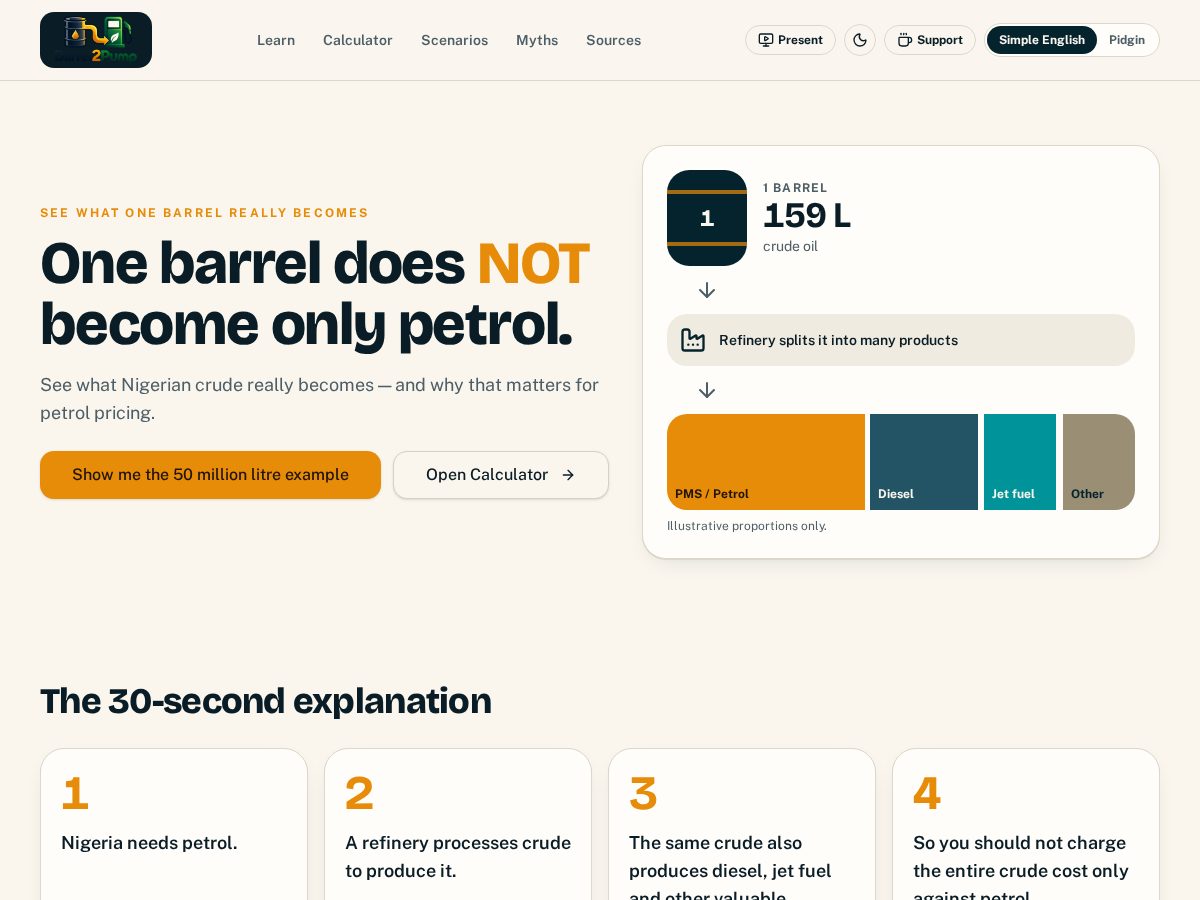Click step card 4 about crude cost
1200x900 pixels.
point(1026,825)
